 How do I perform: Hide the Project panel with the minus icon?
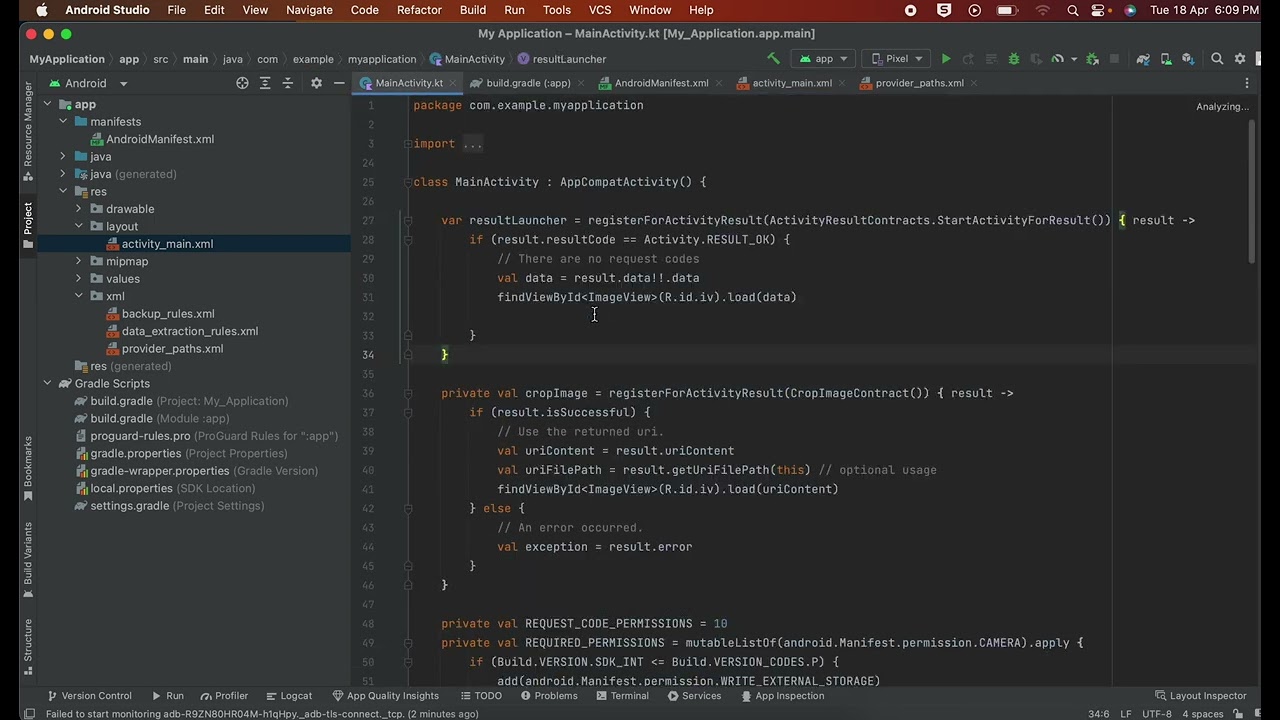pyautogui.click(x=339, y=83)
